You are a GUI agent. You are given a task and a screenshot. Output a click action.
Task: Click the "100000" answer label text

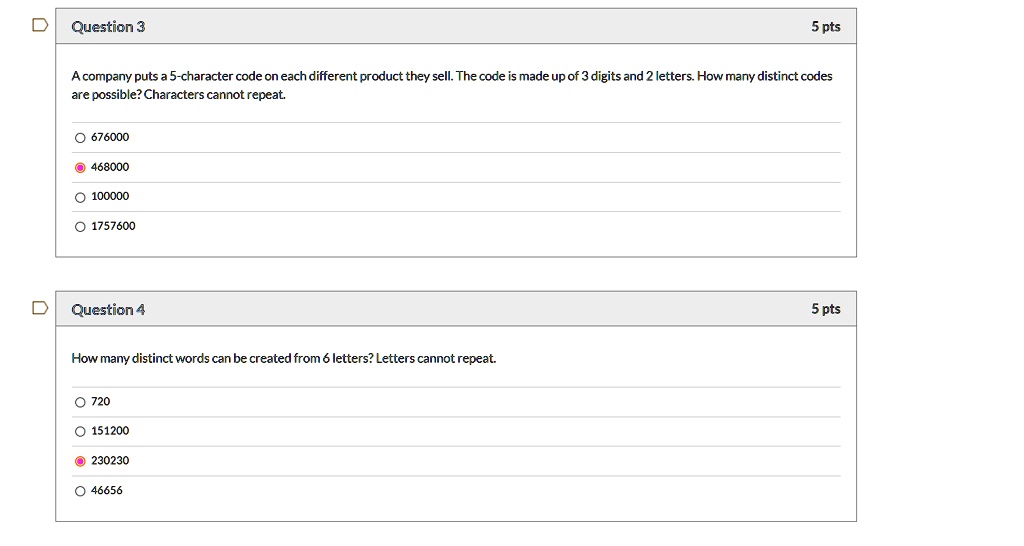tap(110, 197)
